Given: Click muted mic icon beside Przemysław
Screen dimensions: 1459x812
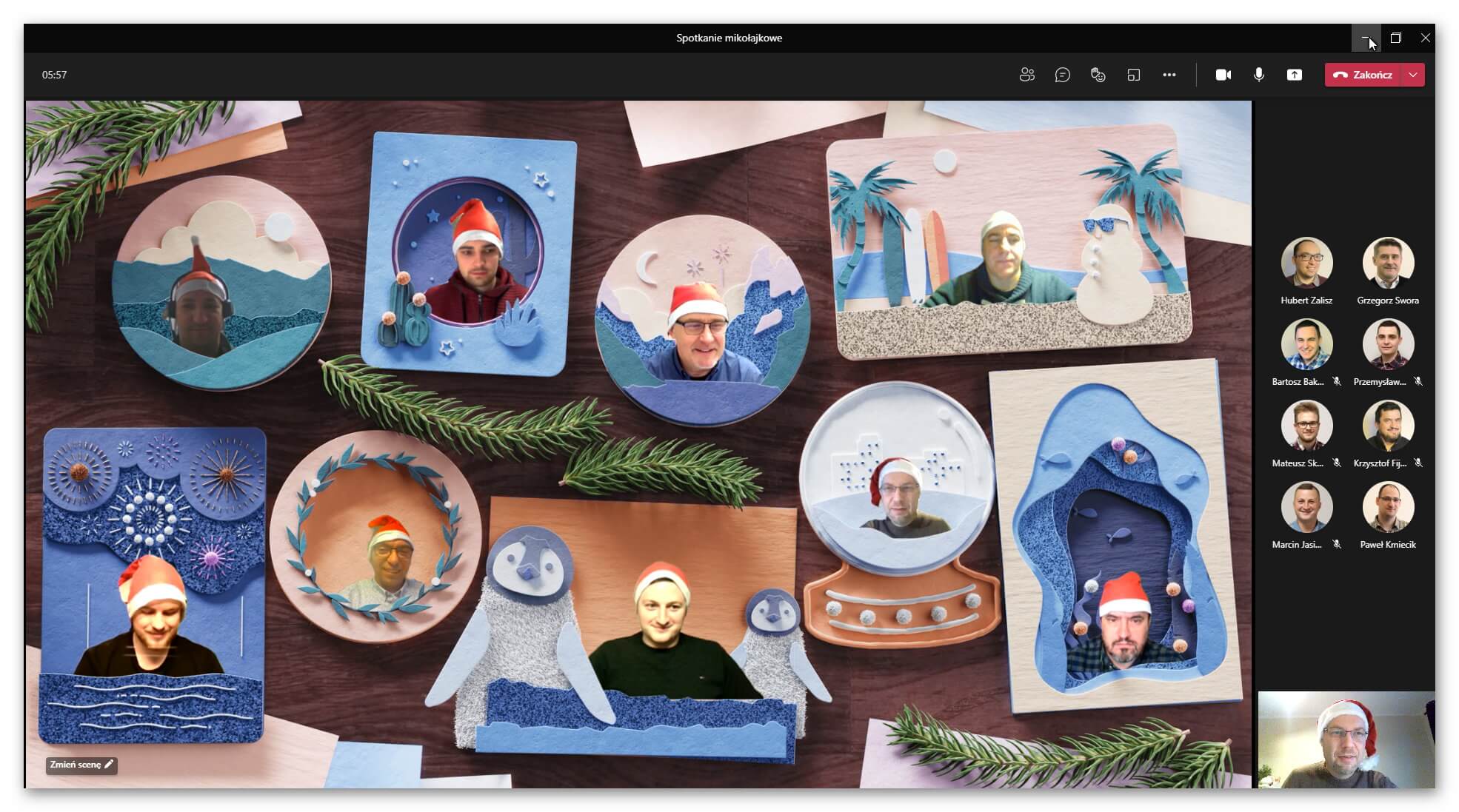Looking at the screenshot, I should [x=1418, y=382].
